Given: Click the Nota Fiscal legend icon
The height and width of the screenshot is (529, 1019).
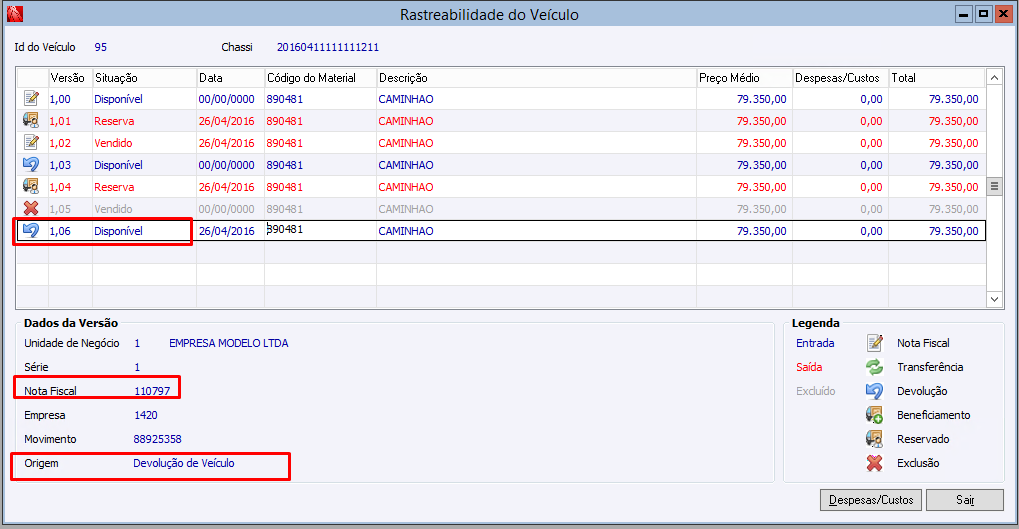Looking at the screenshot, I should (x=875, y=342).
